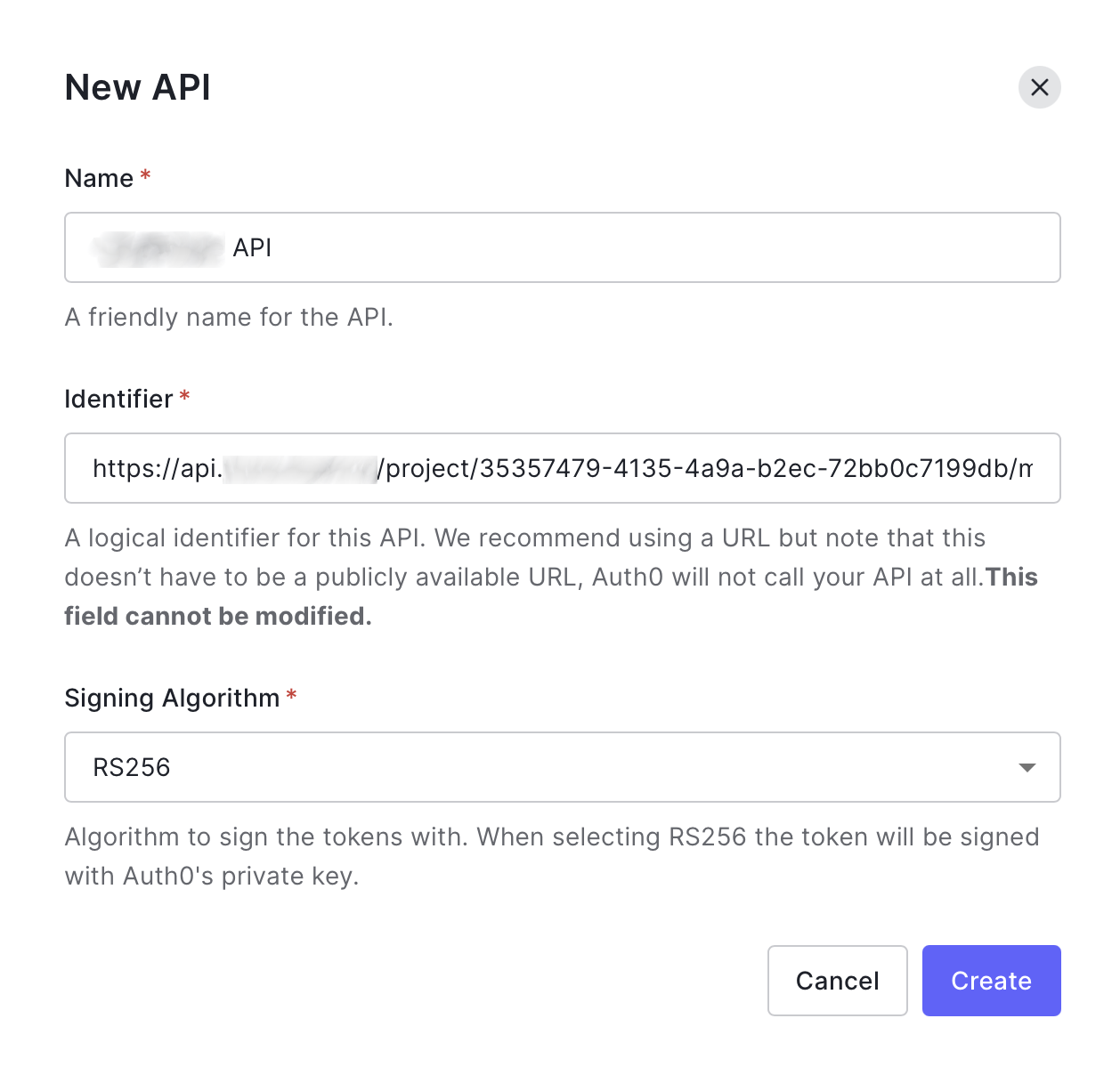Viewport: 1120px width, 1075px height.
Task: Click the Create button
Action: [x=991, y=981]
